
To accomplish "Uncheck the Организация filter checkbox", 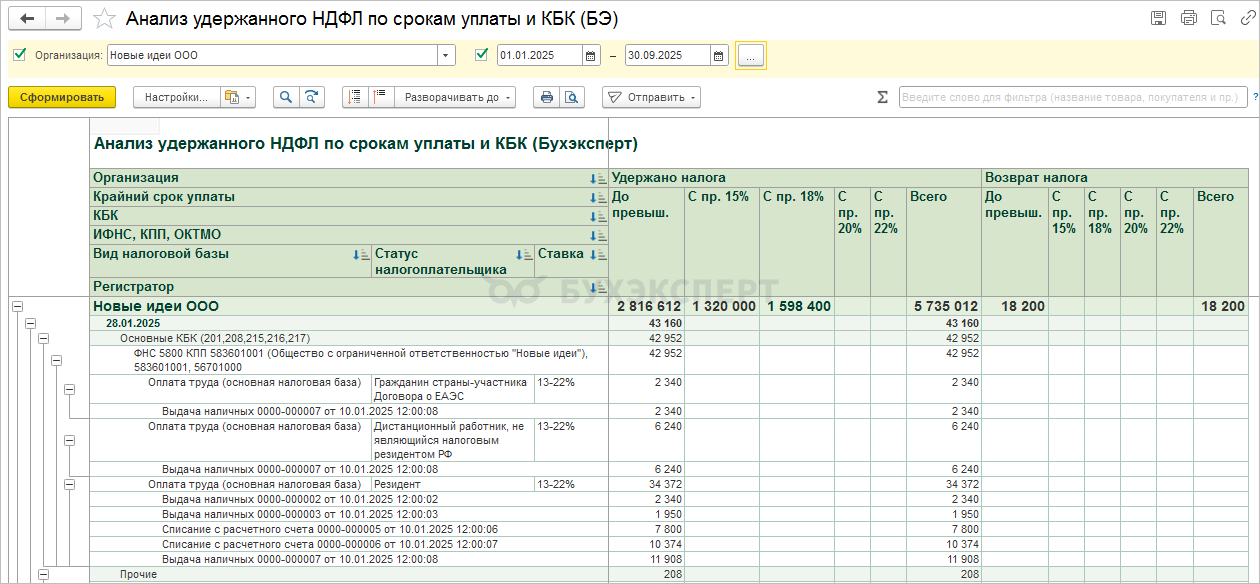I will (20, 55).
